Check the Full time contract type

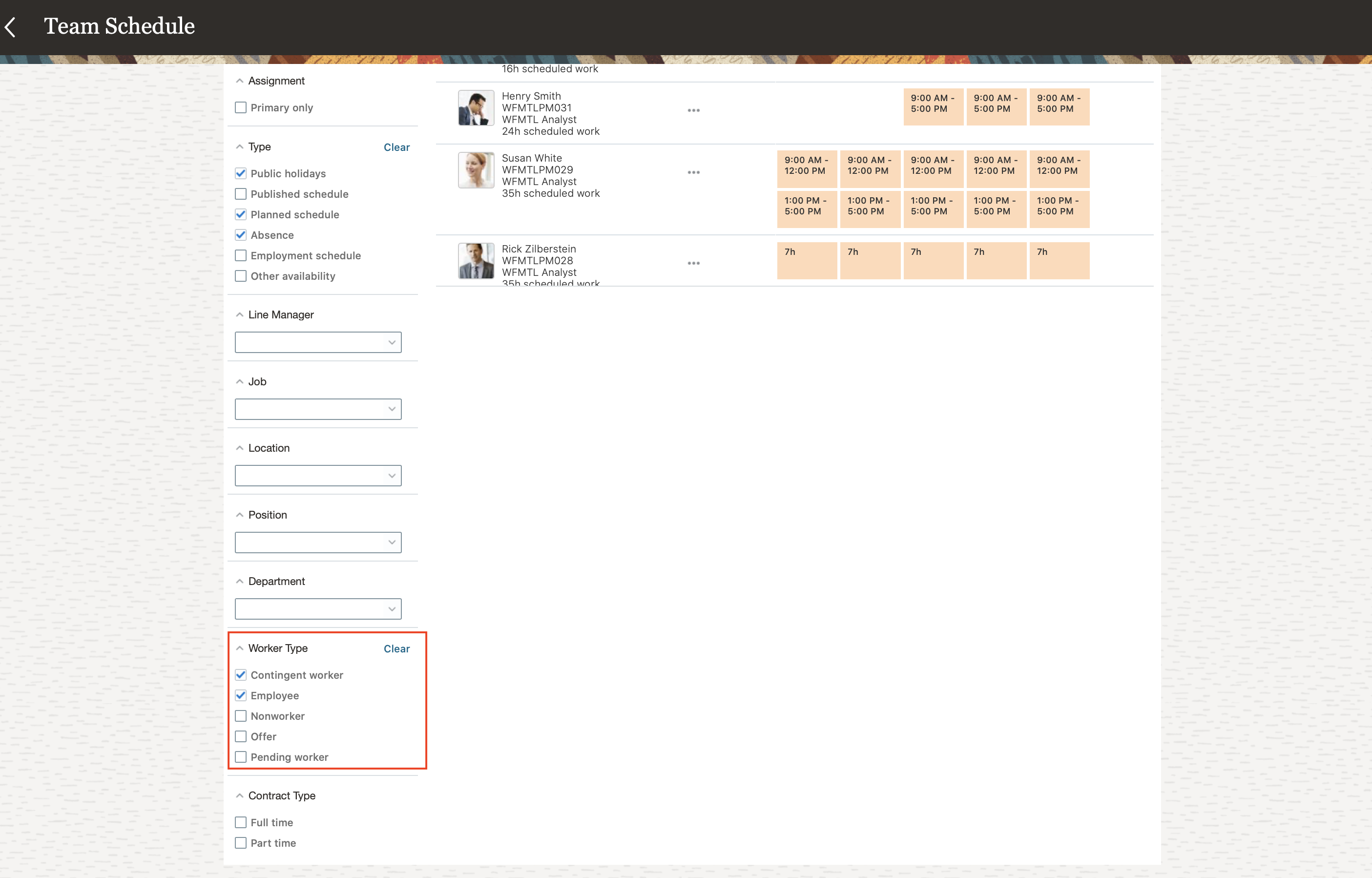coord(241,821)
